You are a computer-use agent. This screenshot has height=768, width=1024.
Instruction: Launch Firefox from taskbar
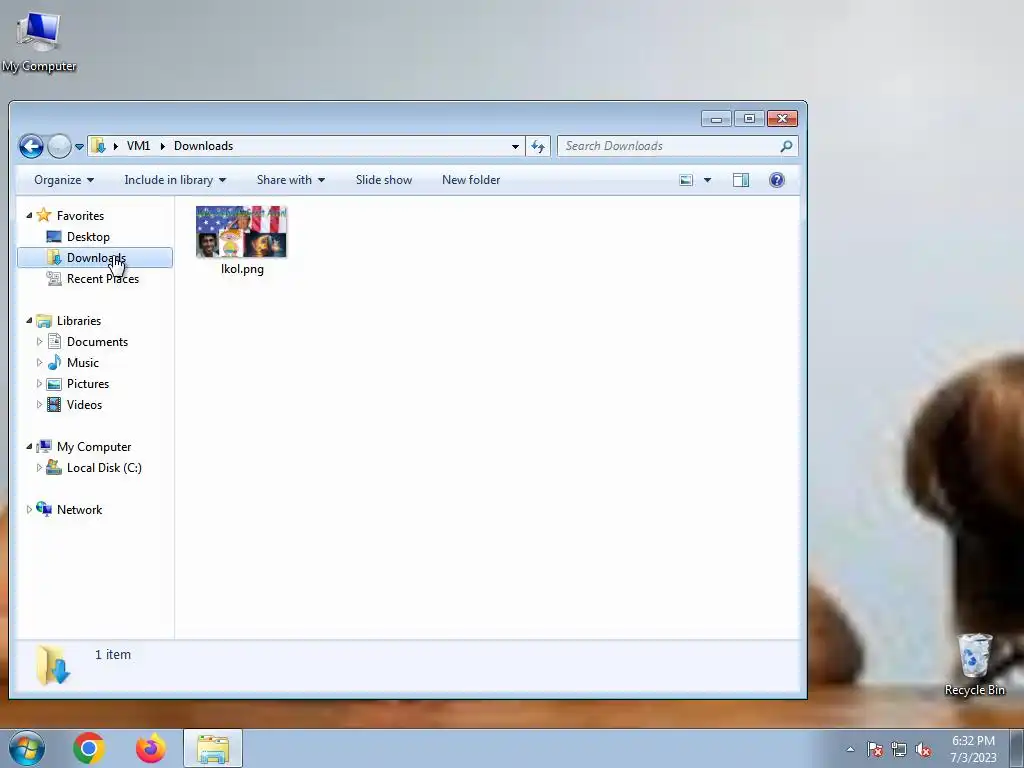pyautogui.click(x=151, y=748)
